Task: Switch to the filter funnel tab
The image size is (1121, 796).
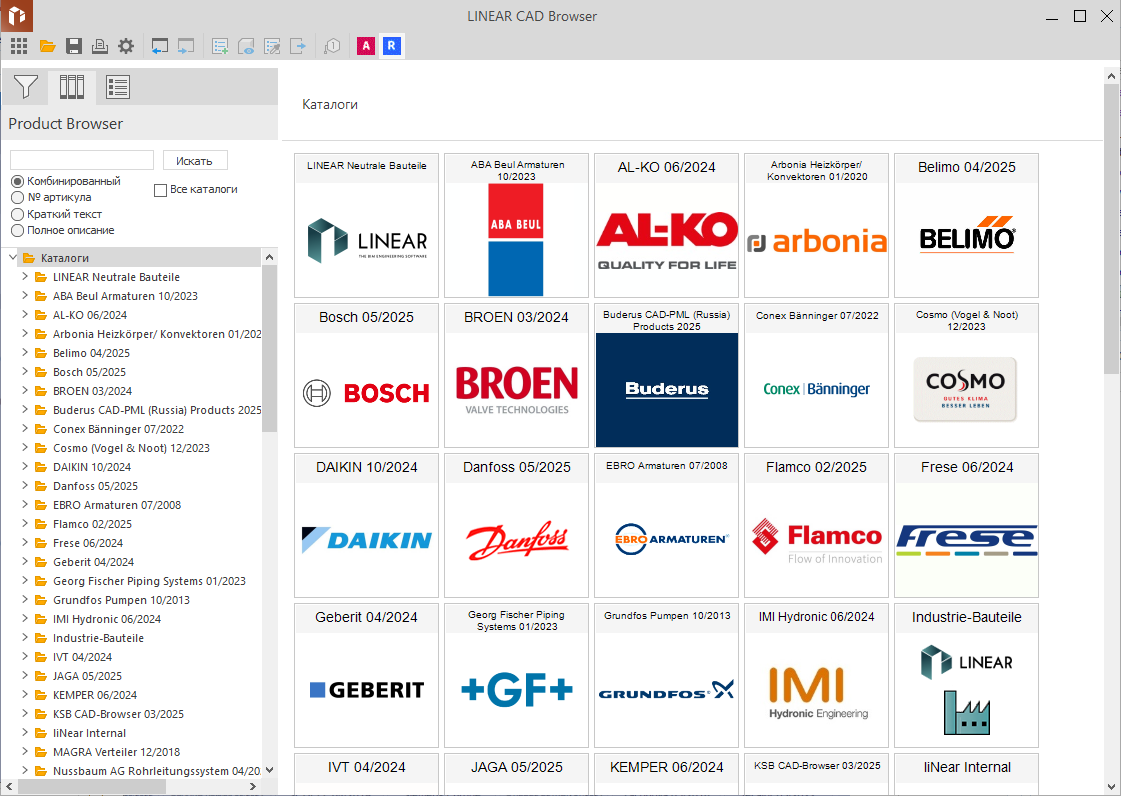Action: click(x=26, y=87)
